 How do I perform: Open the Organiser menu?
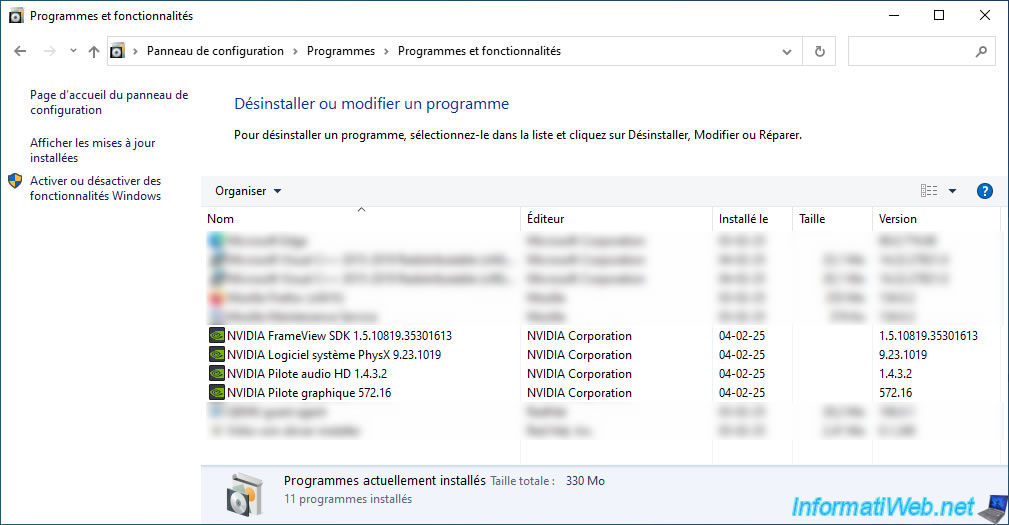pos(248,191)
